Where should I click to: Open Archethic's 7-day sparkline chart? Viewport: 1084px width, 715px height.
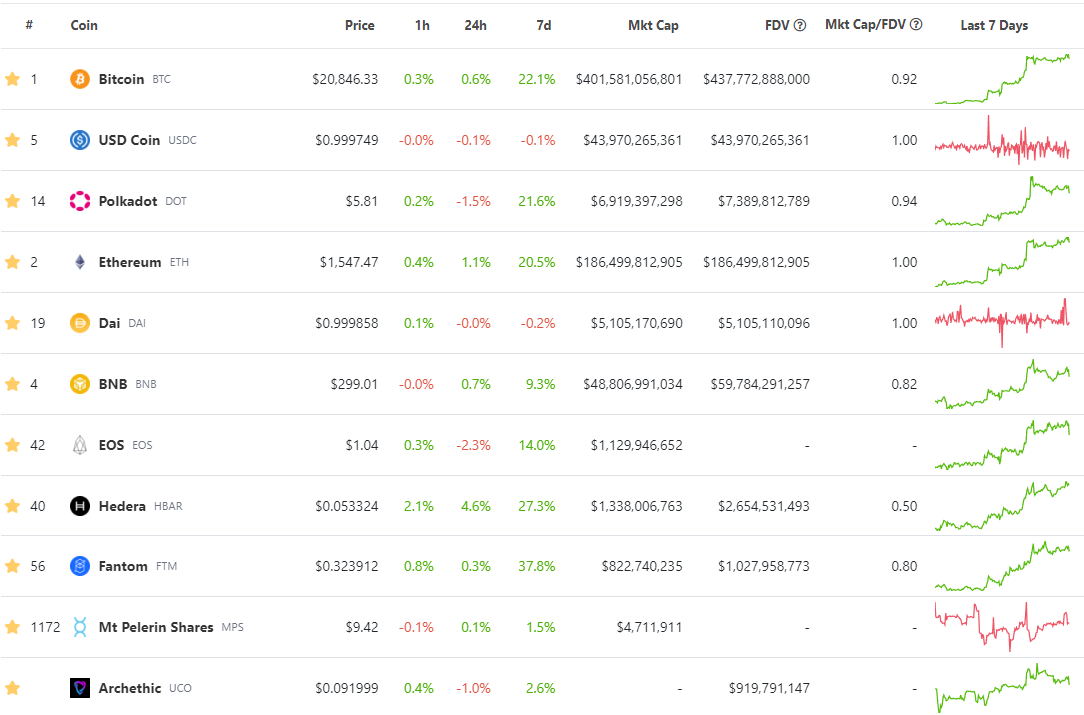click(1002, 688)
